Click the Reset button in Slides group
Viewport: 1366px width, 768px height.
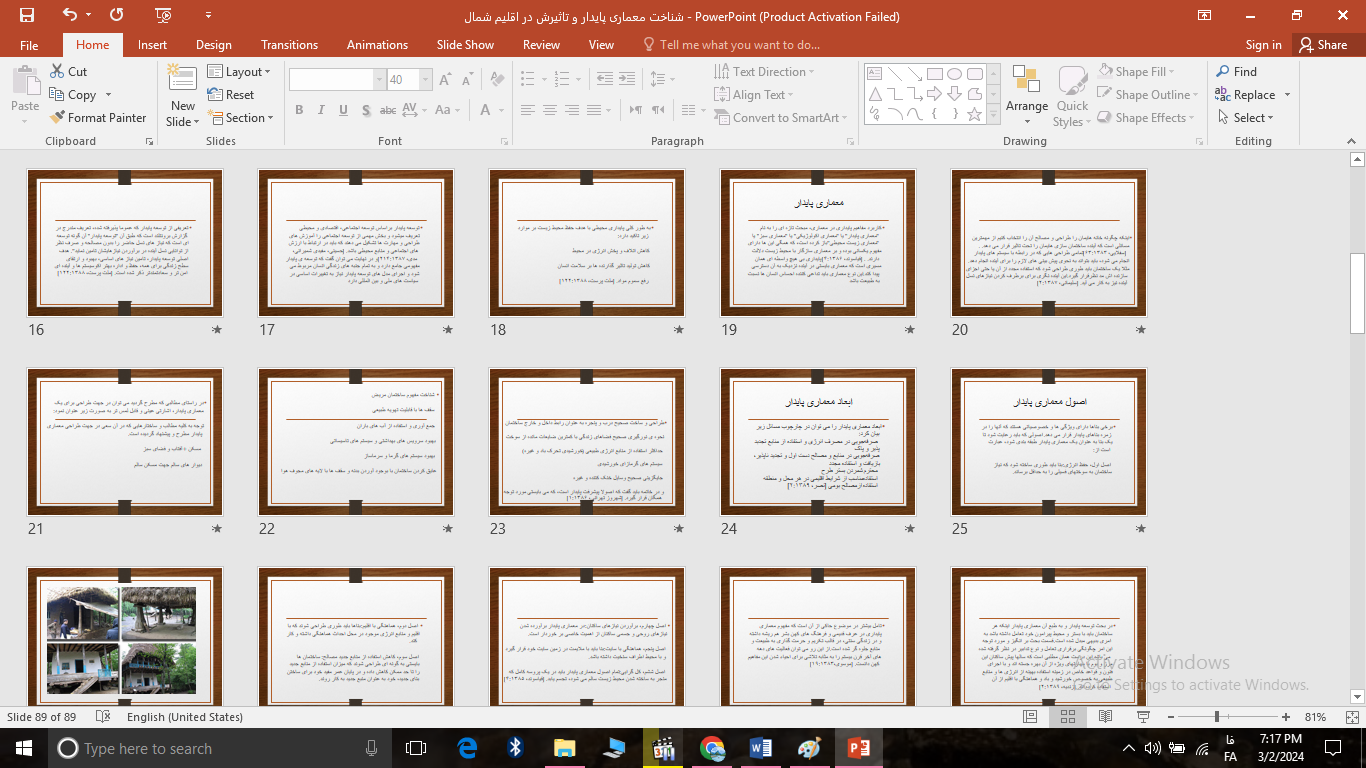231,95
